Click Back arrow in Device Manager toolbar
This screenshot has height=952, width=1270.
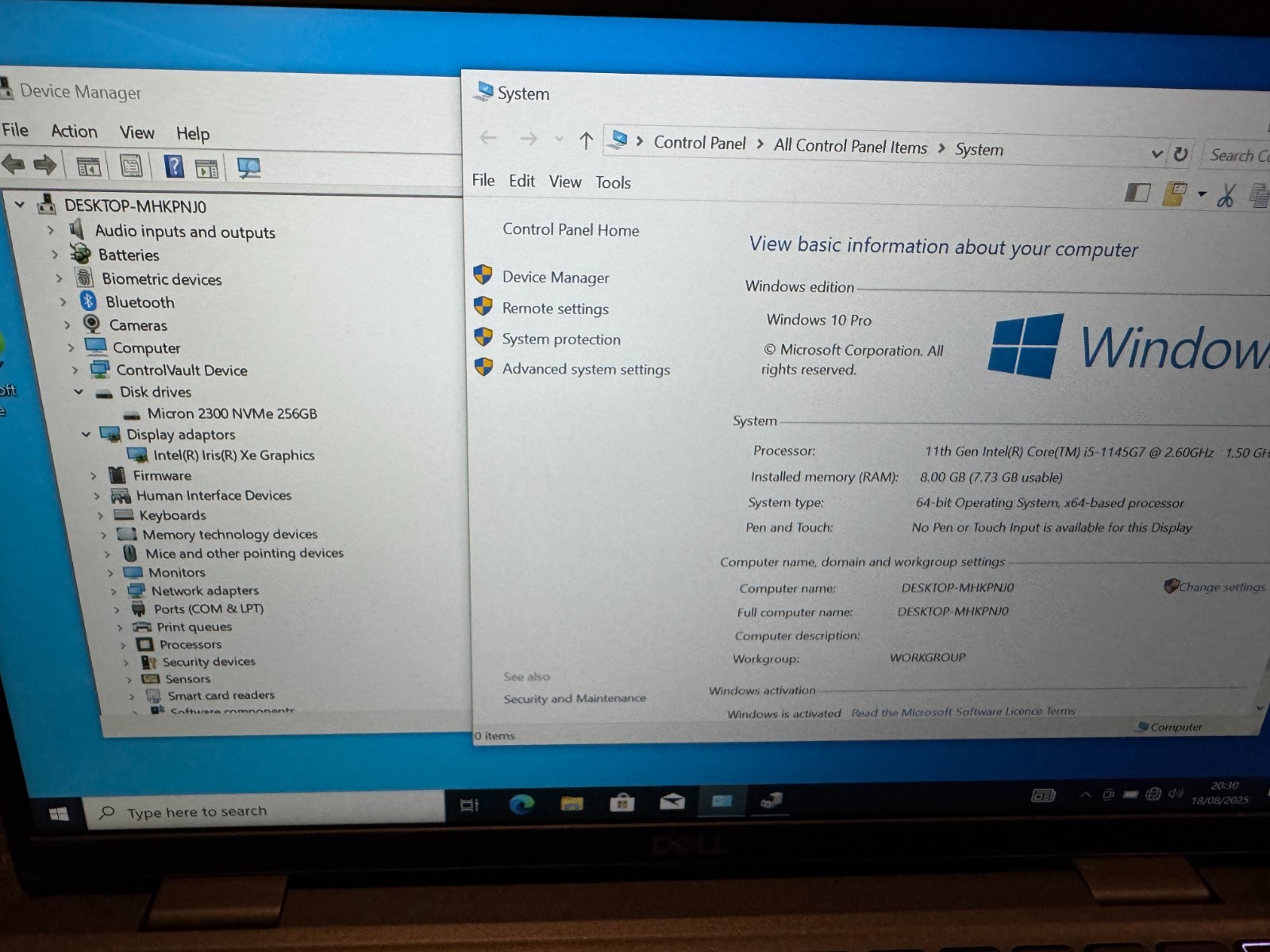click(13, 165)
